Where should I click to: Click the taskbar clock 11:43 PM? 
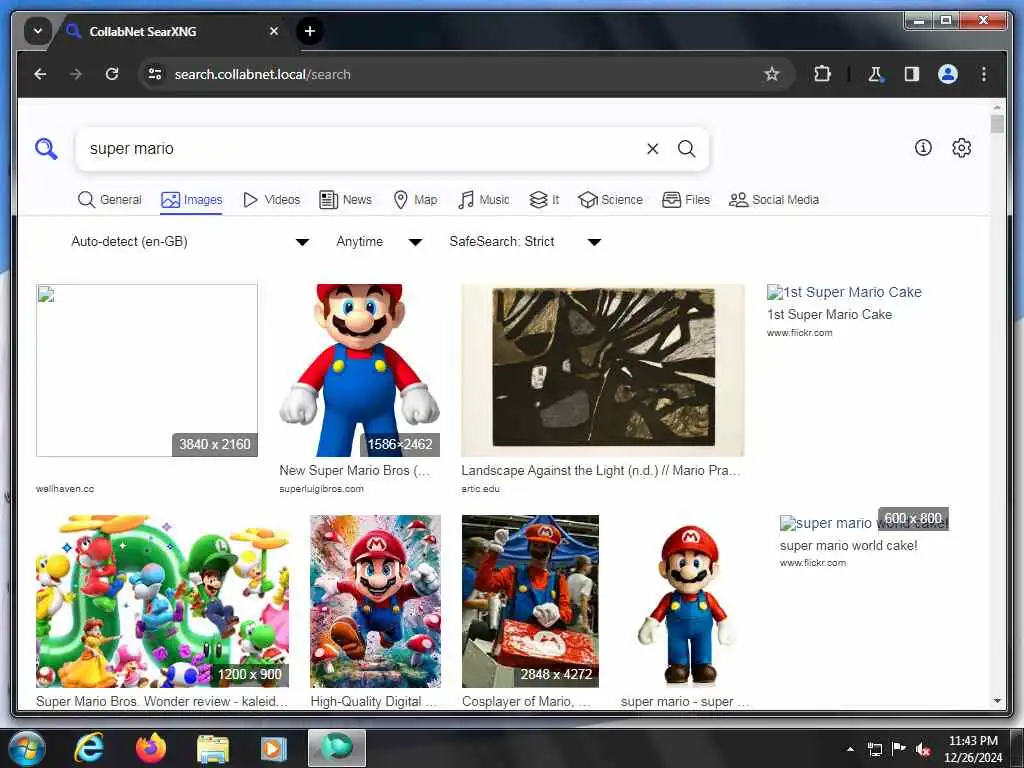[972, 741]
